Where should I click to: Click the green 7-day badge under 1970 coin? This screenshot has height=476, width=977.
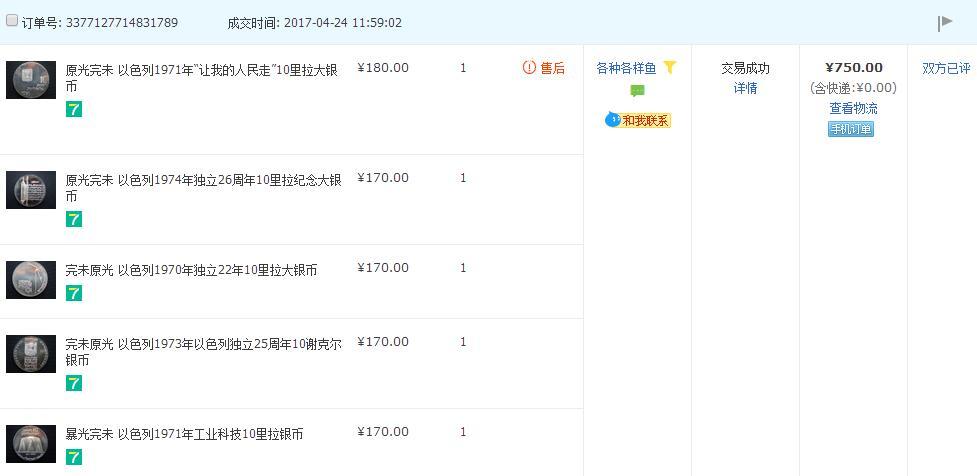[74, 293]
